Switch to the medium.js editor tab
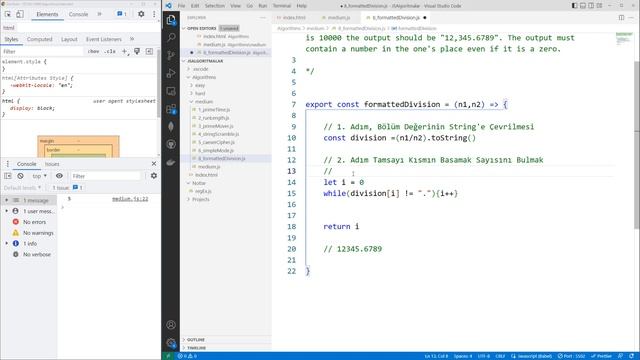Screen dimensions: 640x360 [x=339, y=18]
